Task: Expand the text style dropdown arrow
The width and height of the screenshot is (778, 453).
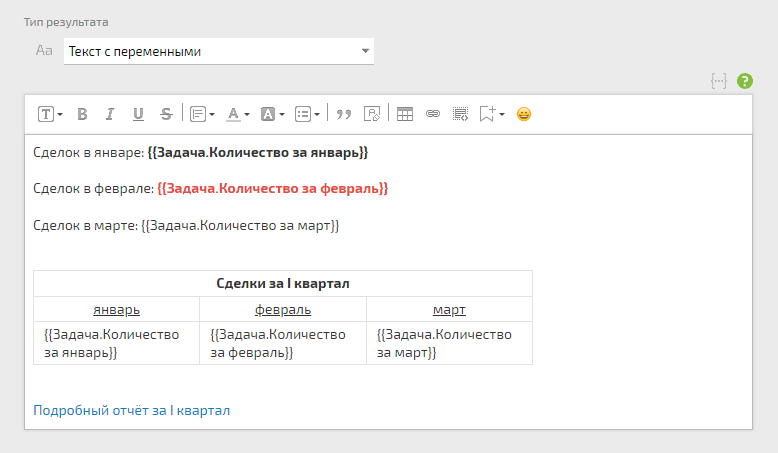Action: 60,115
